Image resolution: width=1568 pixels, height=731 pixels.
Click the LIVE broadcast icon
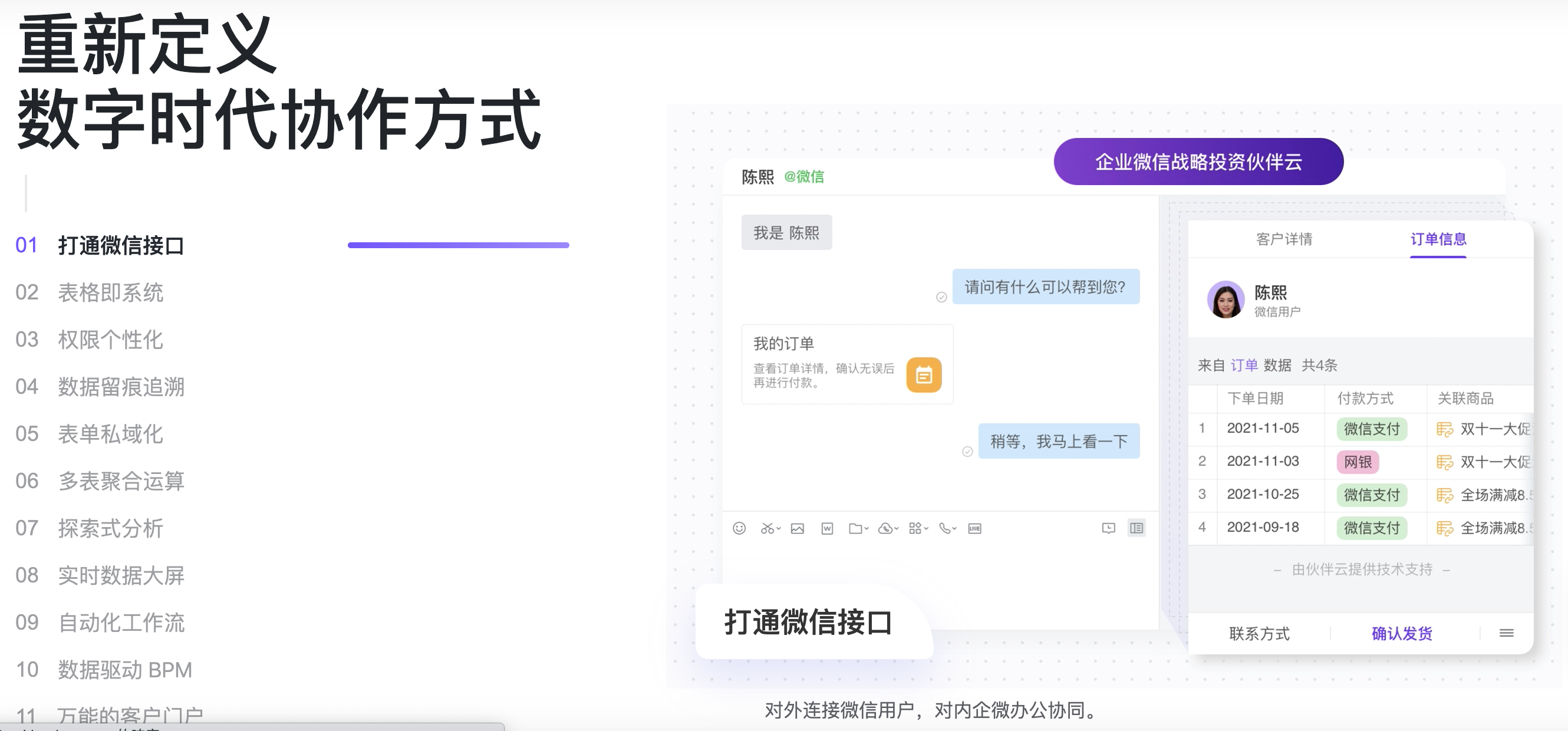coord(974,528)
